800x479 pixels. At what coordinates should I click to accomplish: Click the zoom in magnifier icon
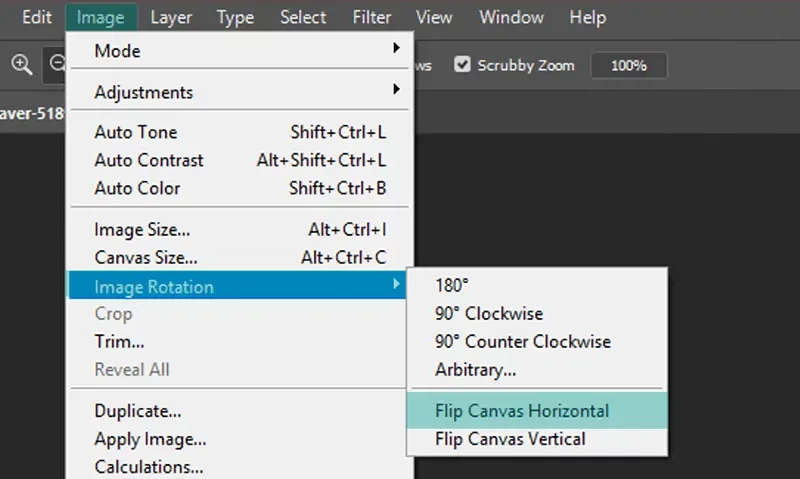pos(21,65)
